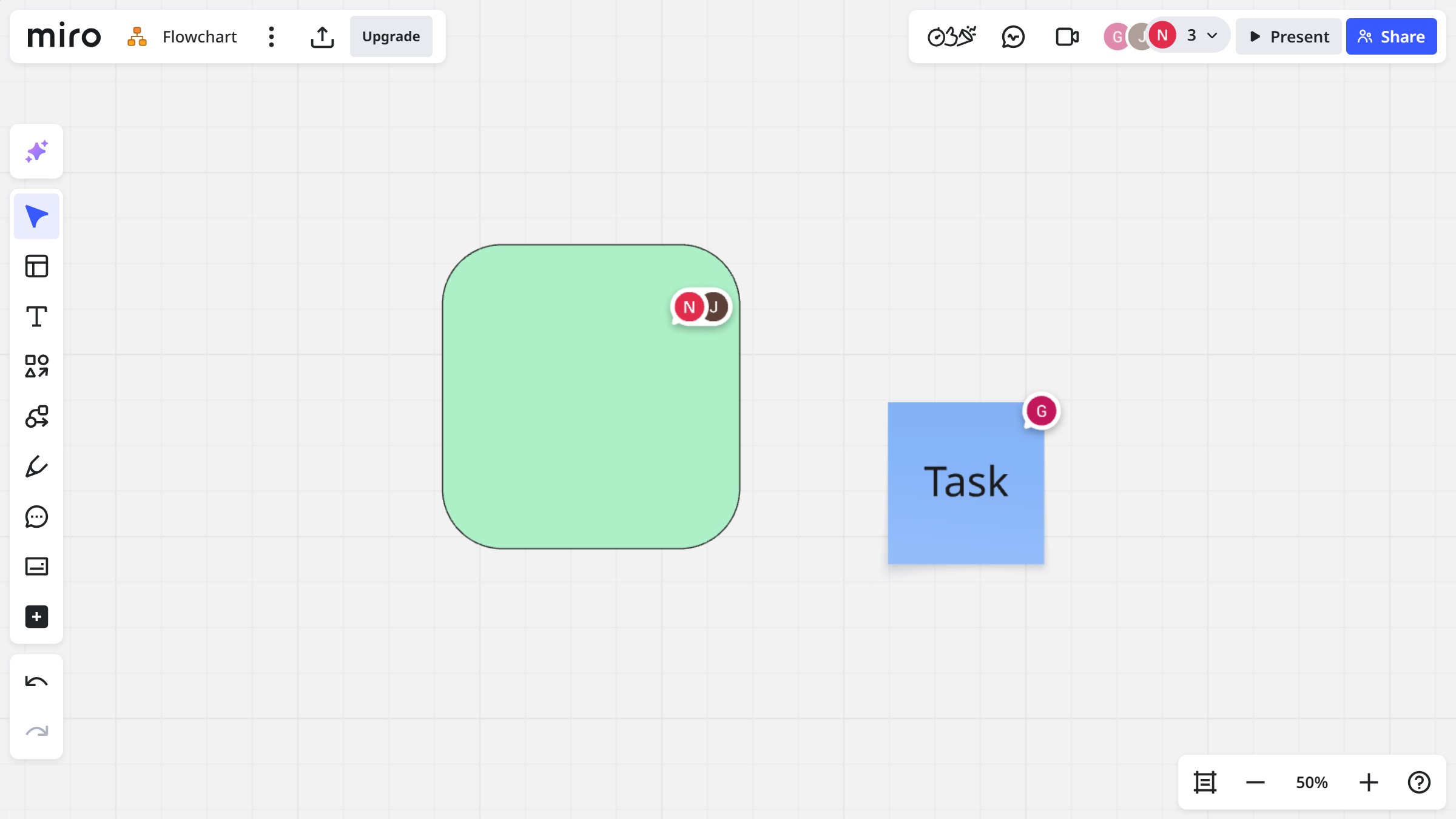This screenshot has width=1456, height=819.
Task: Select the green rounded rectangle shape
Action: click(x=591, y=397)
